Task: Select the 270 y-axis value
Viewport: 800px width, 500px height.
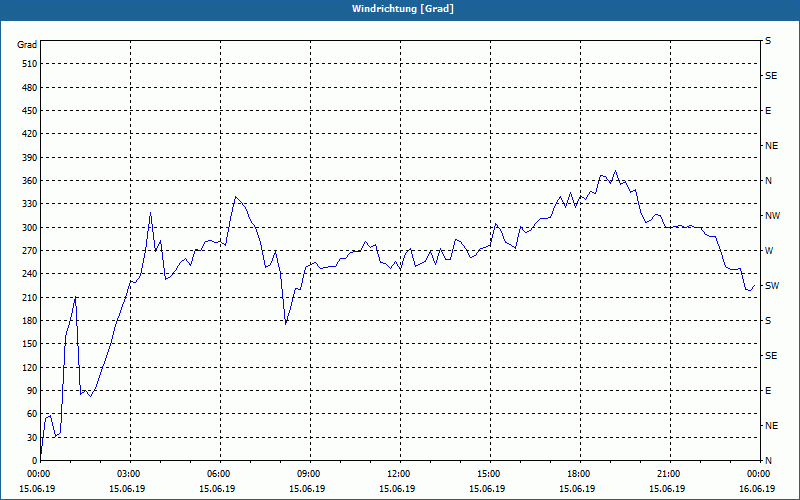Action: pyautogui.click(x=30, y=251)
